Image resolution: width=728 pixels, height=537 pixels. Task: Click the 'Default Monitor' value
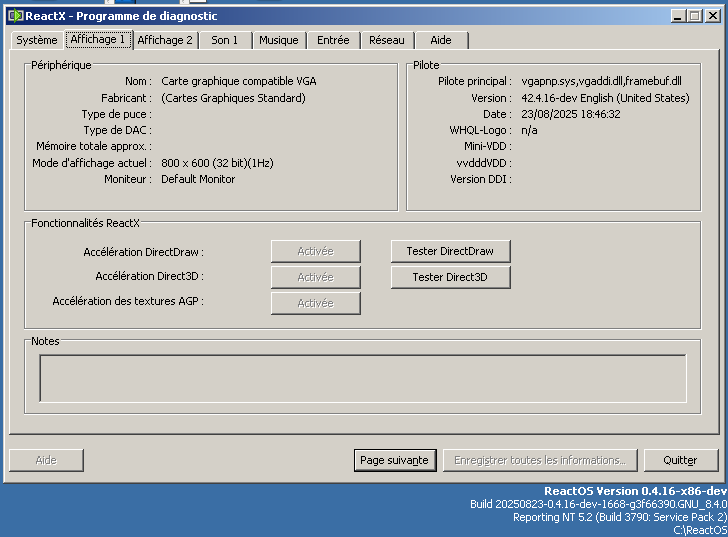tap(198, 179)
